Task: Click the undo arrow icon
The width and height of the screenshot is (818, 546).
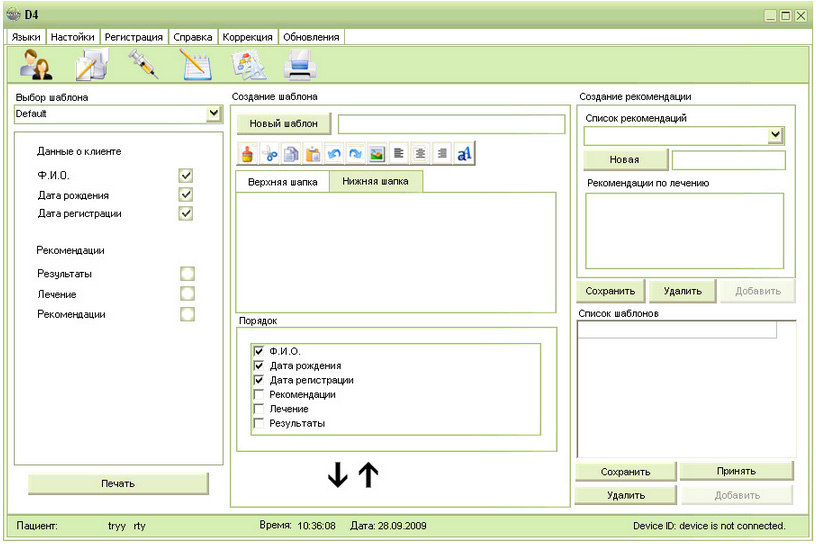Action: [333, 154]
